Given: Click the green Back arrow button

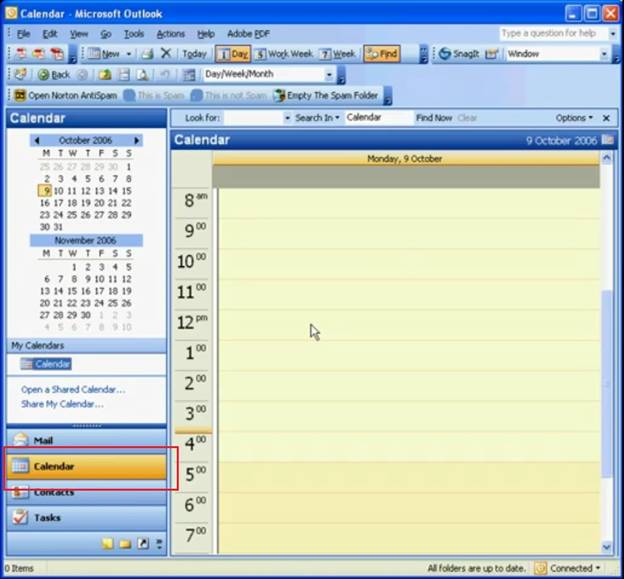Looking at the screenshot, I should click(54, 74).
